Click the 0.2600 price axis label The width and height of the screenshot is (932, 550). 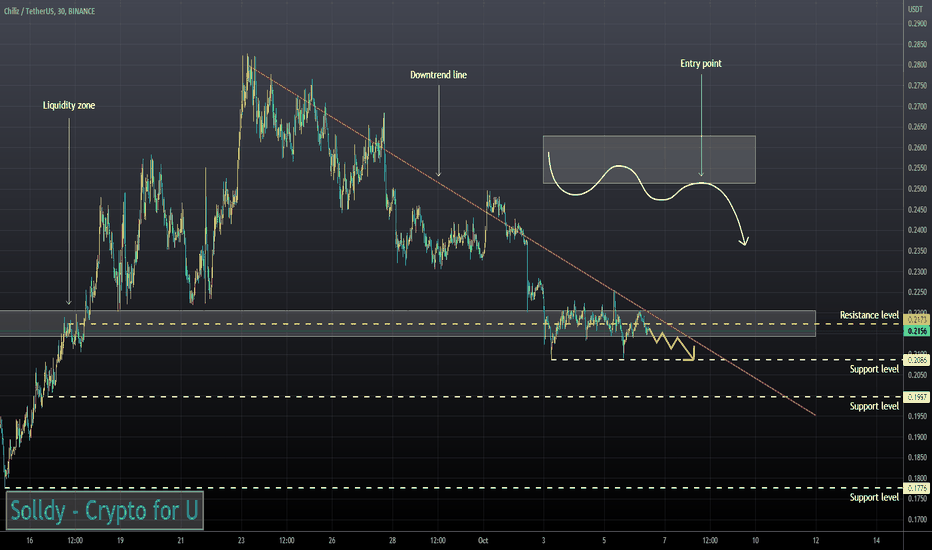pos(917,147)
